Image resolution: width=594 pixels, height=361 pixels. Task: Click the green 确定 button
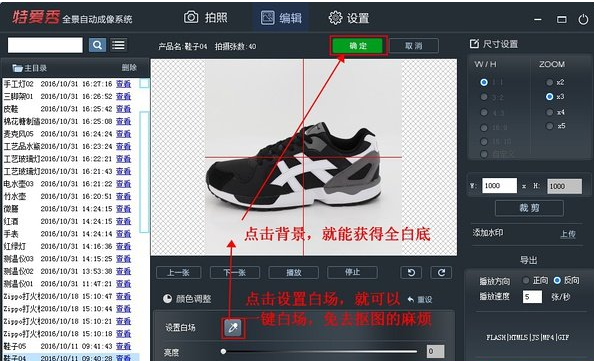coord(358,46)
